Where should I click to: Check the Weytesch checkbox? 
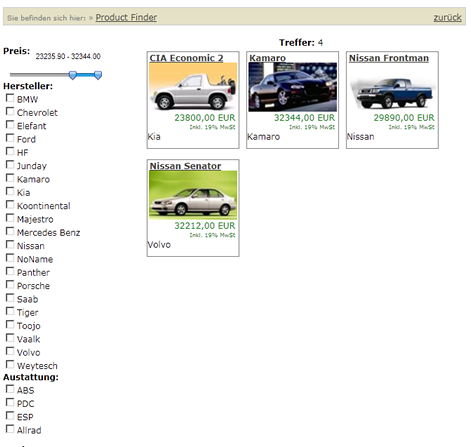pos(10,365)
